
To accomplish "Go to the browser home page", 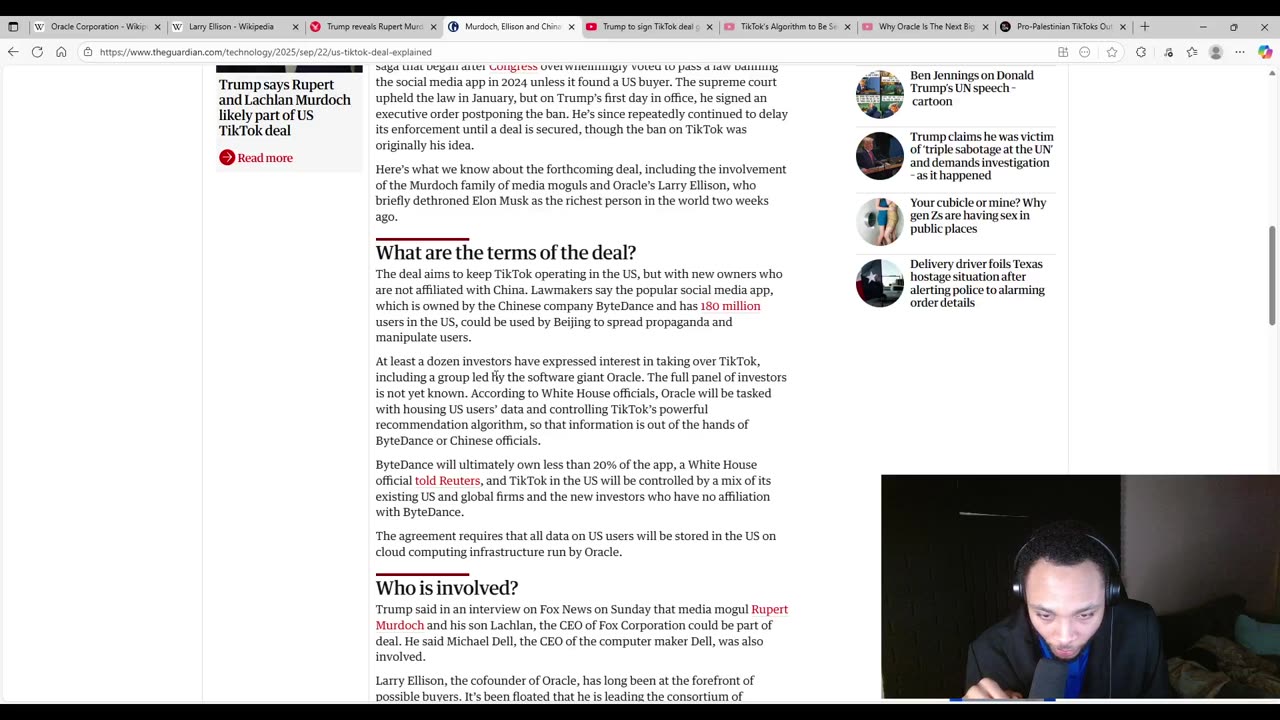I will point(61,52).
